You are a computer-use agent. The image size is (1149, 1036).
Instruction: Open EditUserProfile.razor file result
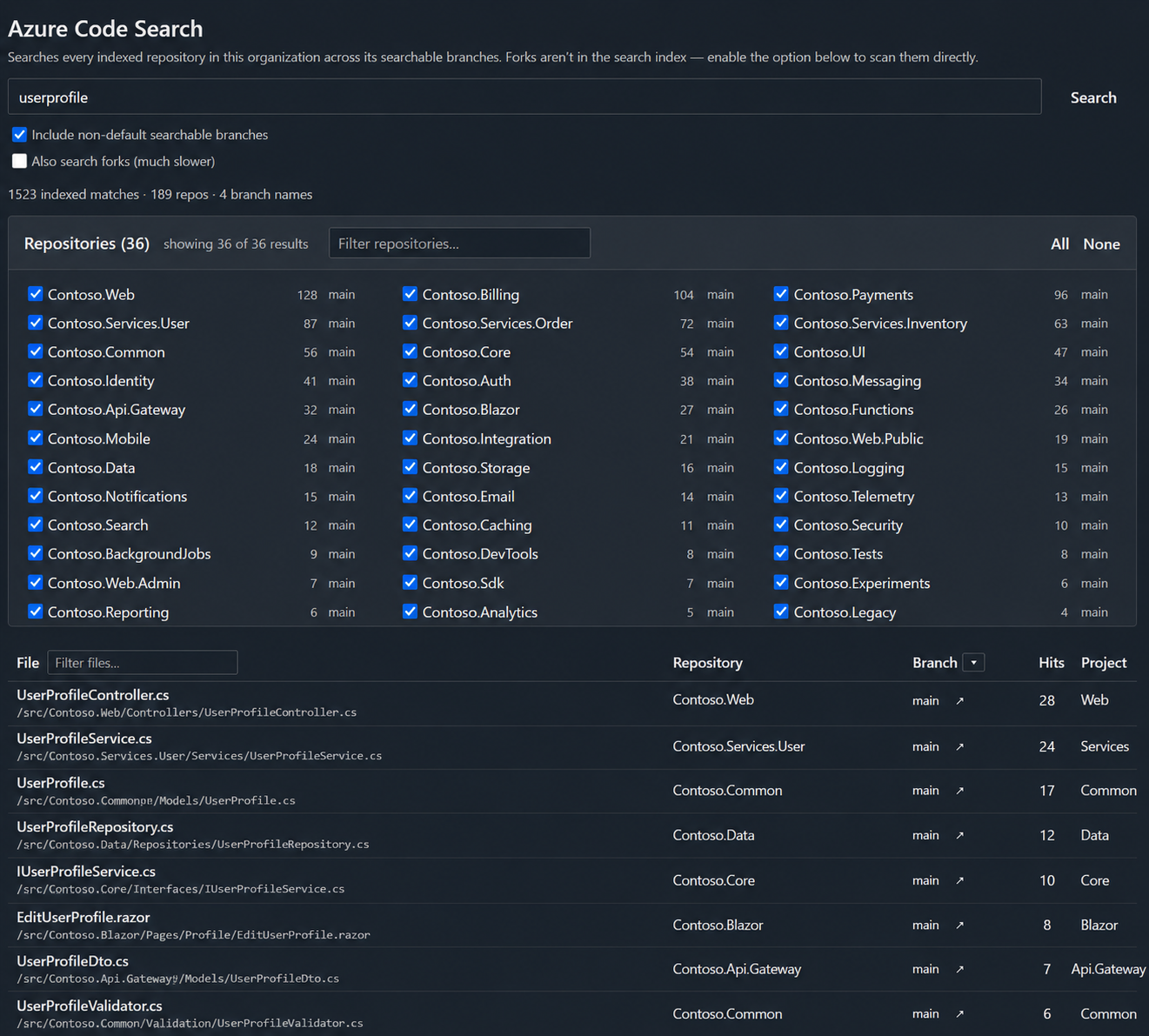point(84,918)
